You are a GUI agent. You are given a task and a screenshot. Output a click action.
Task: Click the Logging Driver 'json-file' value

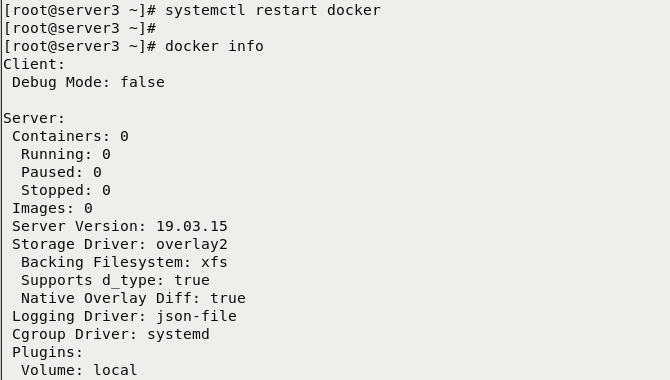pos(196,316)
